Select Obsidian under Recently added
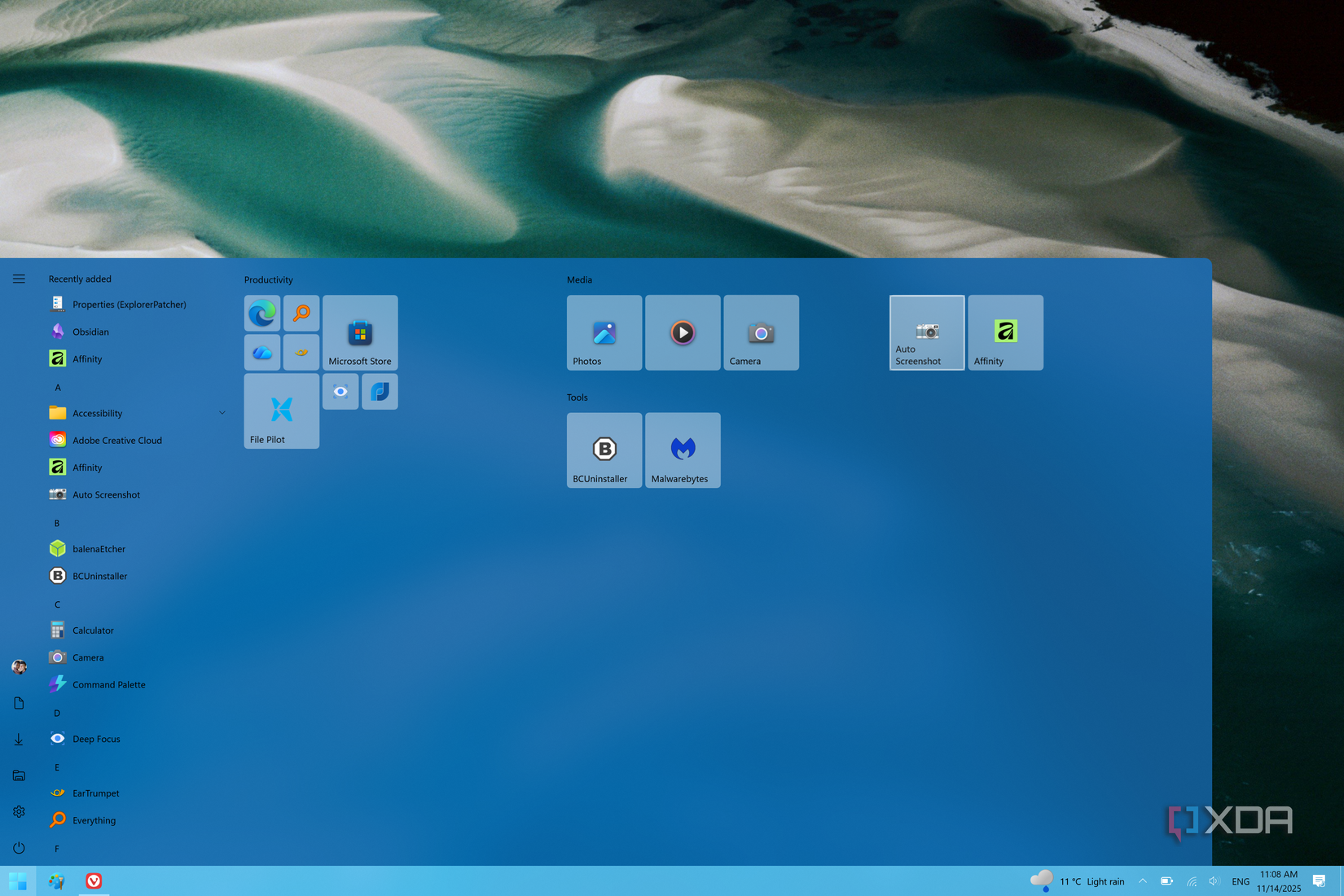 (90, 332)
